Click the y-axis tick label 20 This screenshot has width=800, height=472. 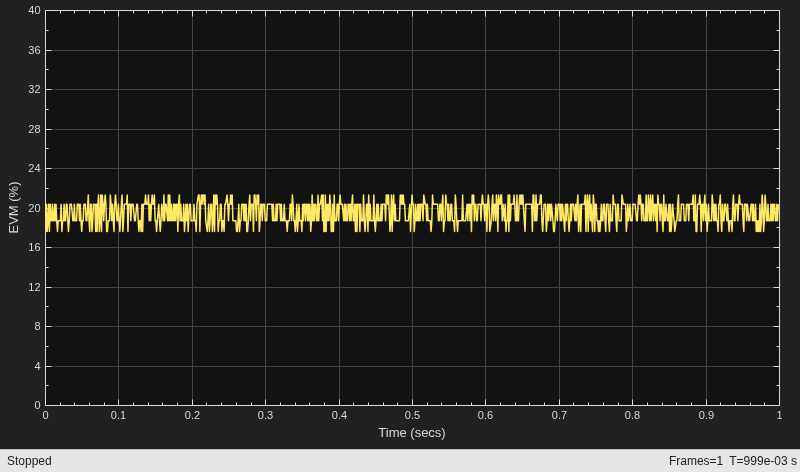click(x=34, y=208)
